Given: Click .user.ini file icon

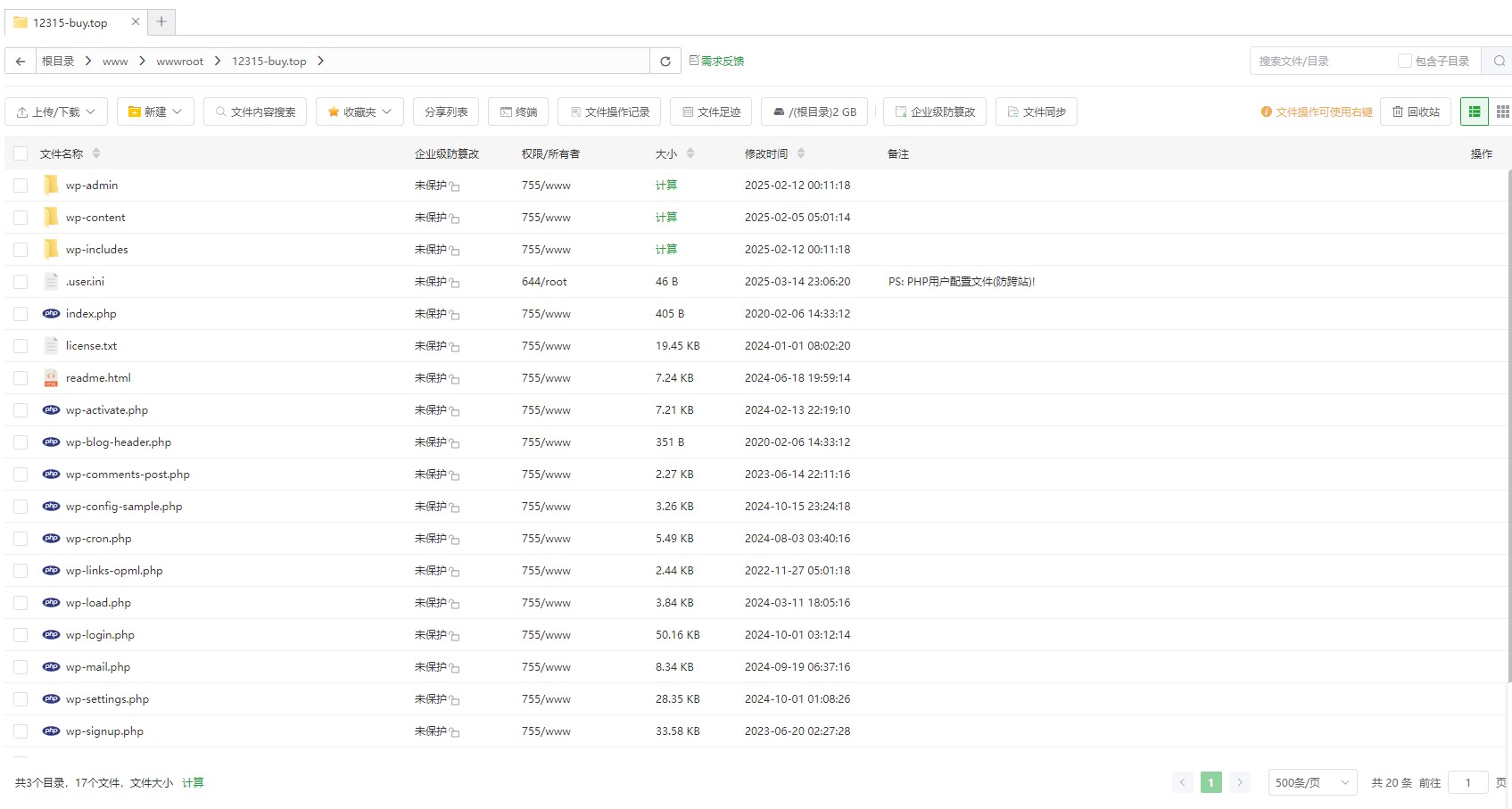Looking at the screenshot, I should (x=51, y=281).
